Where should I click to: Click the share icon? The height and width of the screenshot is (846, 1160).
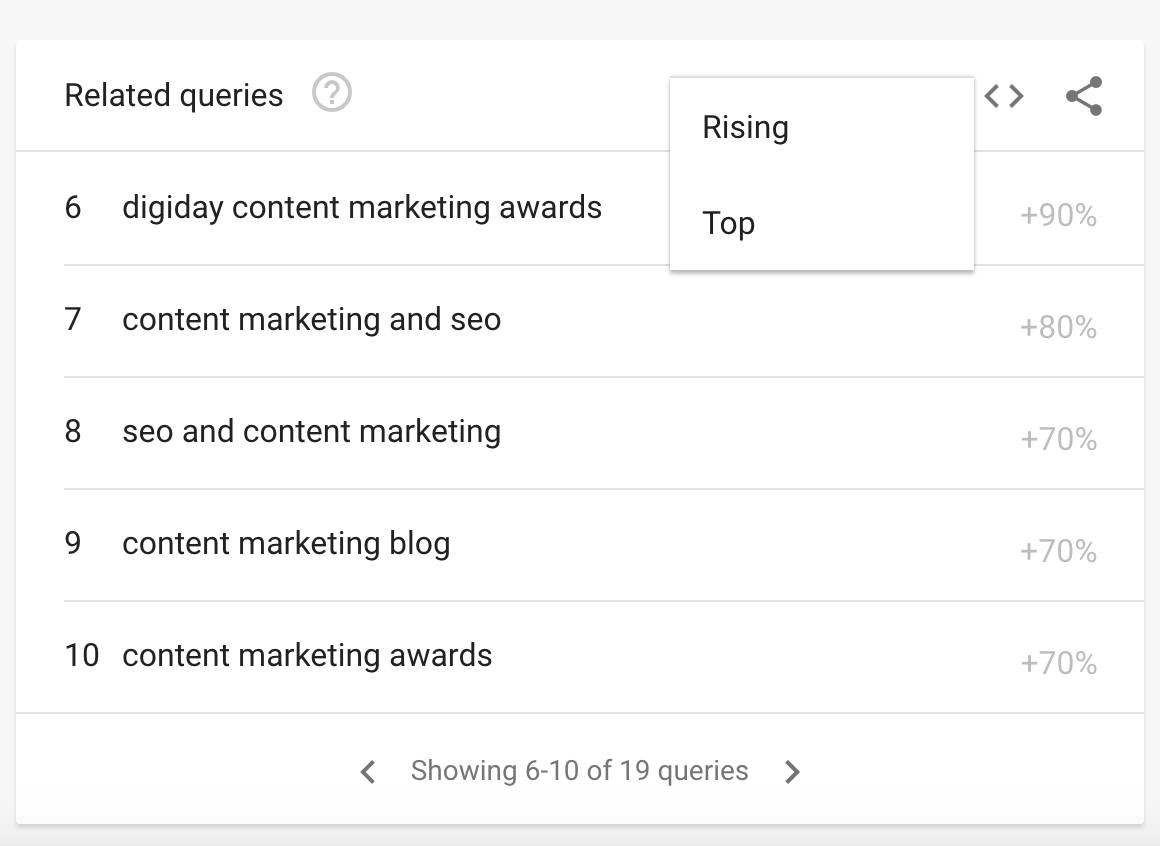click(x=1084, y=96)
